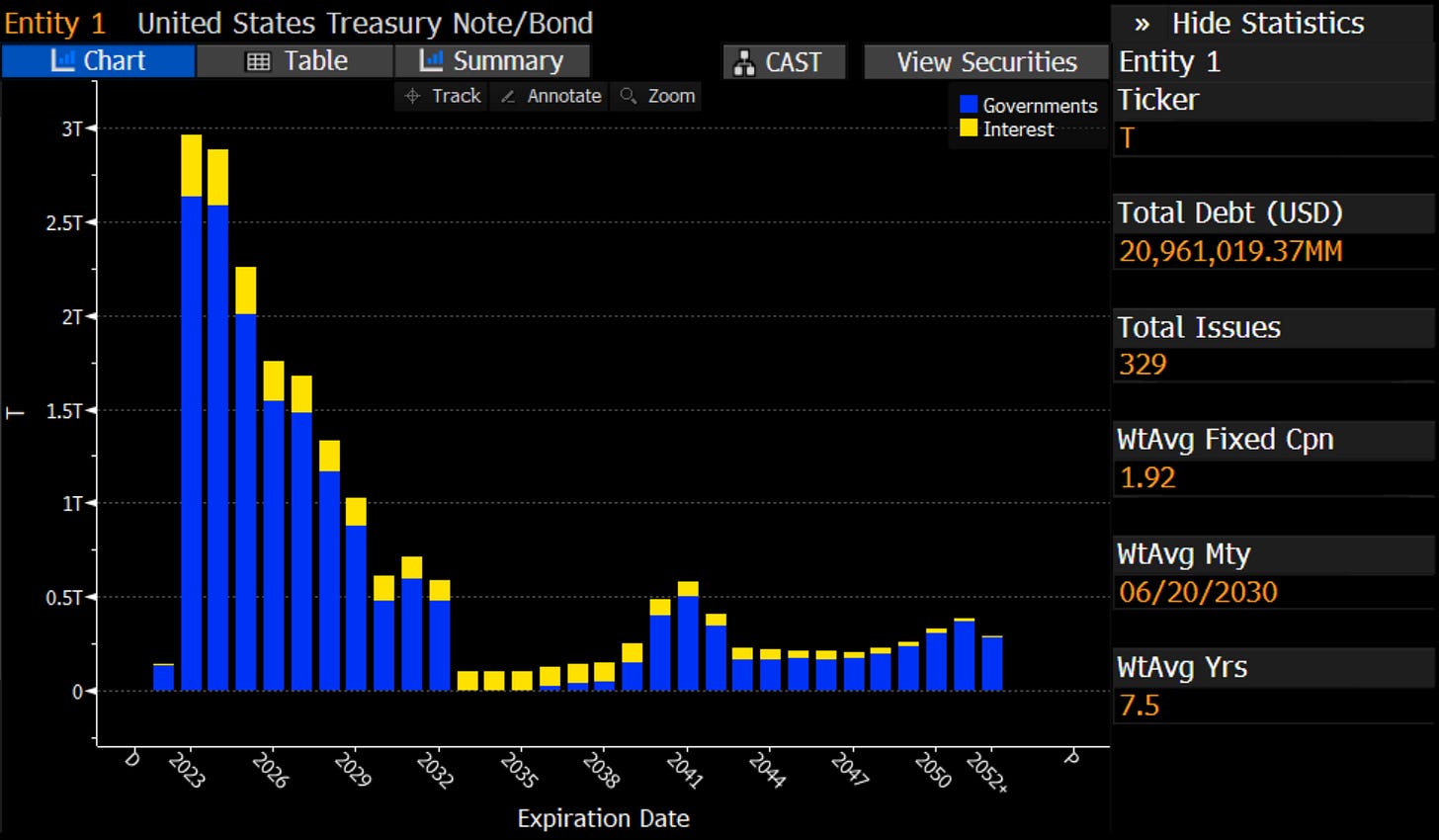Click the 2026 x-axis label
The height and width of the screenshot is (840, 1439).
pos(269,771)
